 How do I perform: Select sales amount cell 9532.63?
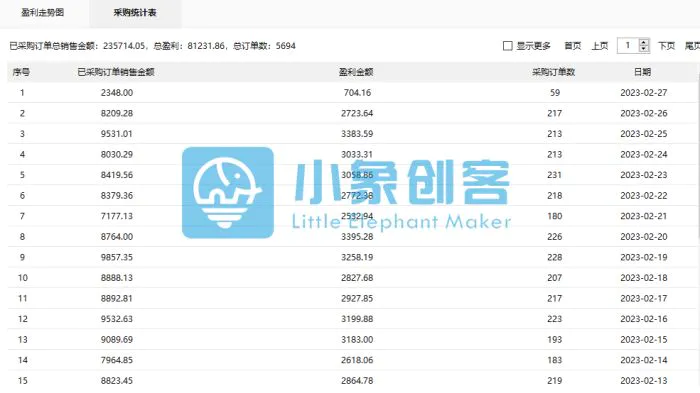point(117,318)
